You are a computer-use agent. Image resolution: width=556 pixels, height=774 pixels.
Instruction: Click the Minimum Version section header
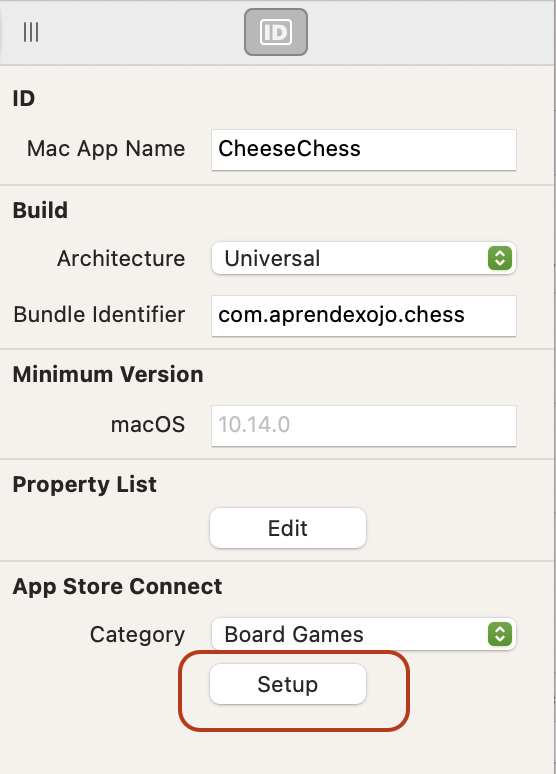[108, 374]
